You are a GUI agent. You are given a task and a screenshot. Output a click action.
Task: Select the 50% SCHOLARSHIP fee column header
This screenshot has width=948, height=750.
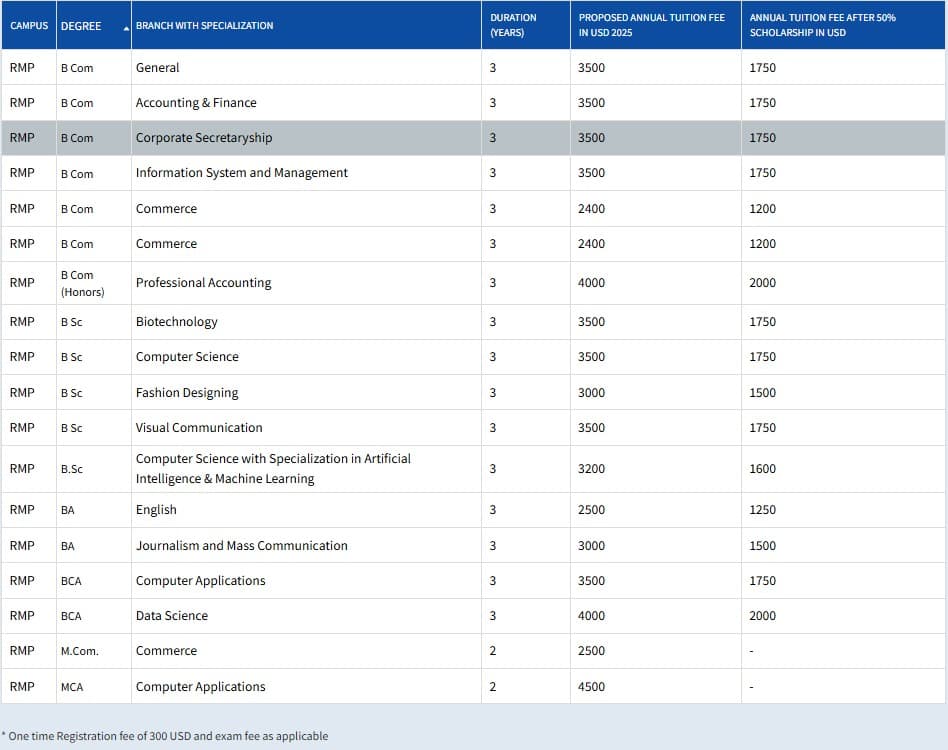[x=822, y=25]
